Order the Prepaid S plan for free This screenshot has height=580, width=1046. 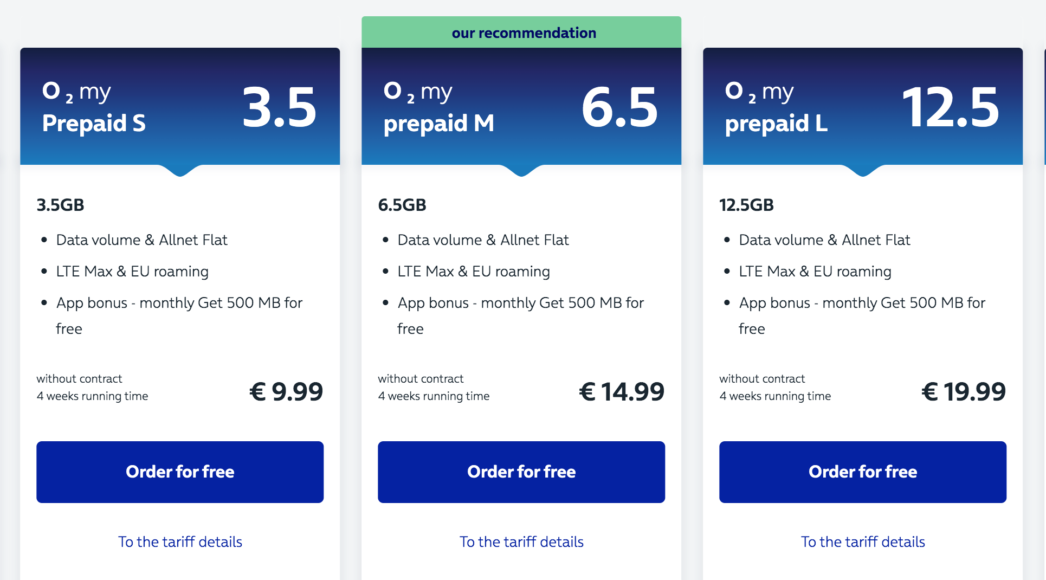tap(180, 471)
